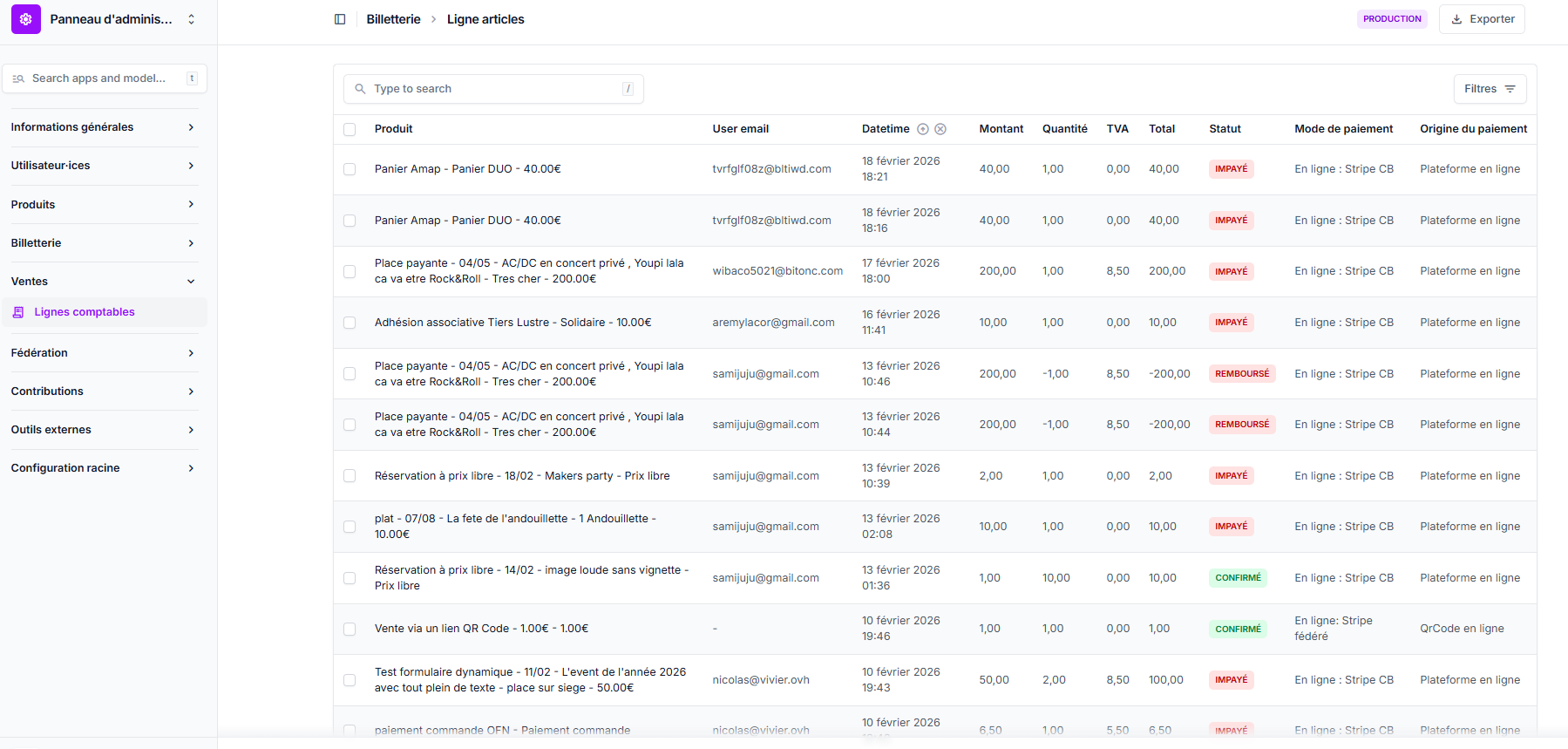Select the Vente via un lien QR Code row
Image resolution: width=1568 pixels, height=749 pixels.
(350, 629)
